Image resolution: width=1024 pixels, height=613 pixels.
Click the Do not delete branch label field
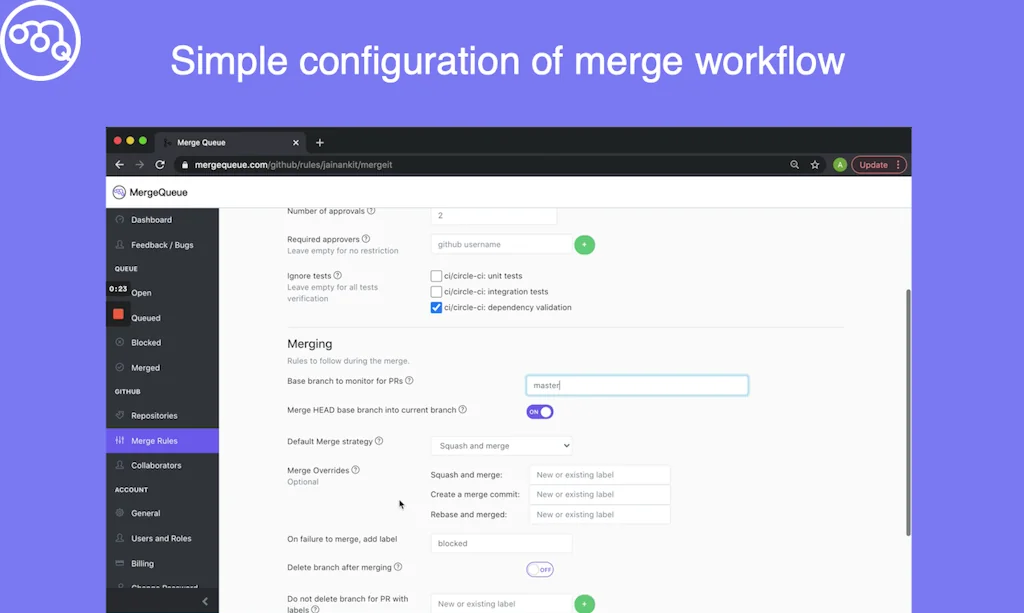[x=501, y=604]
